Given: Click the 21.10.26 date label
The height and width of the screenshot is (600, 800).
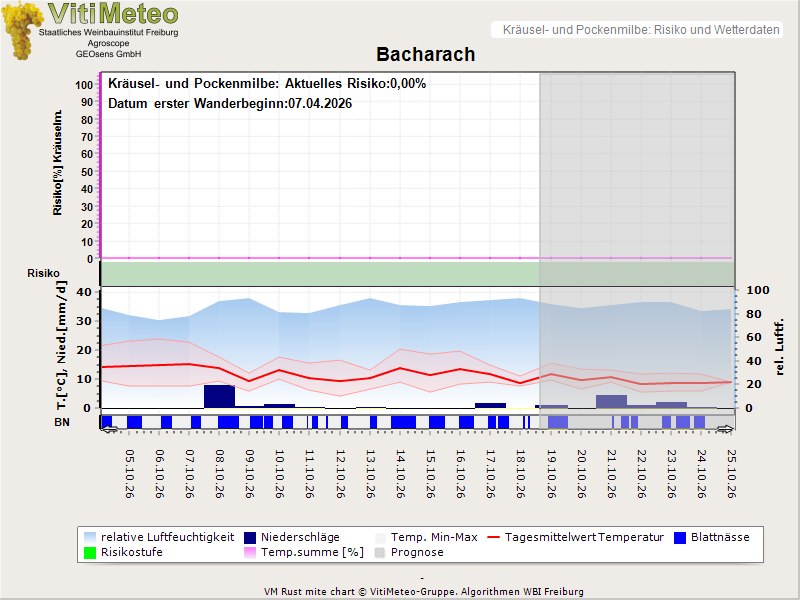Looking at the screenshot, I should pyautogui.click(x=611, y=474).
